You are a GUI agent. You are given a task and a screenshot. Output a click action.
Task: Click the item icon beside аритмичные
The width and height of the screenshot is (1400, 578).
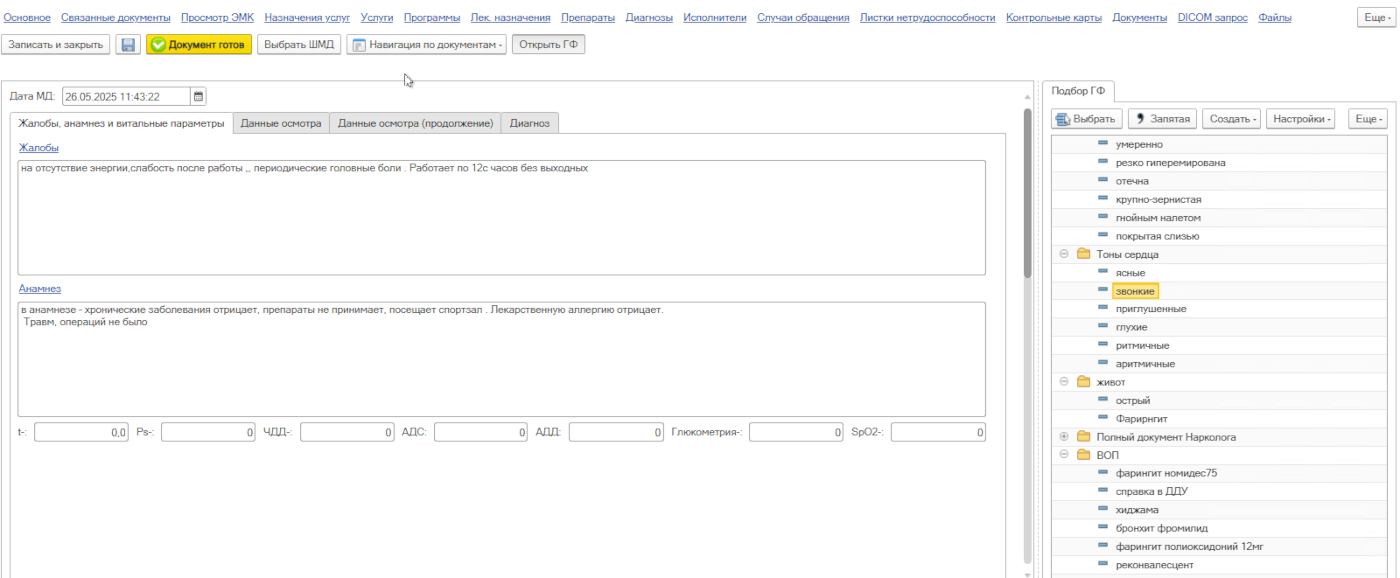(x=1103, y=363)
